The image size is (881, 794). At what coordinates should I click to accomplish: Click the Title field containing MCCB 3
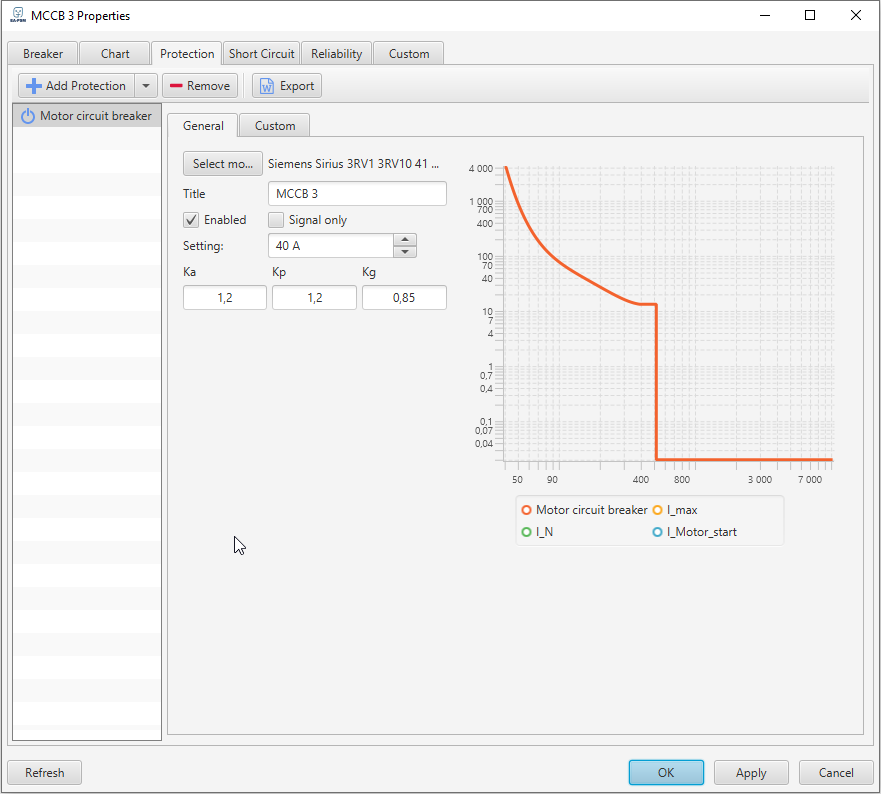click(x=357, y=194)
